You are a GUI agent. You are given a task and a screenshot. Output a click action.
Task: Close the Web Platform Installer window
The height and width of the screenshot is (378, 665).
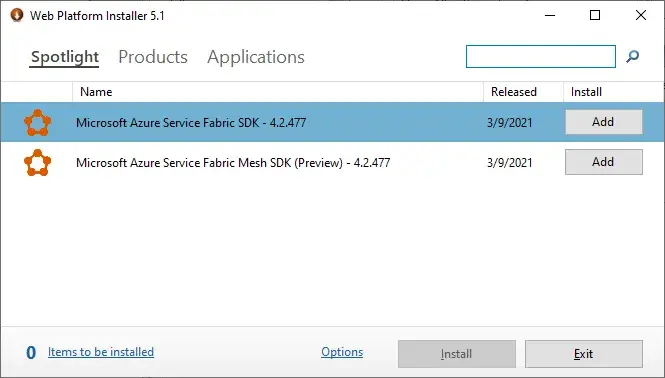(641, 15)
